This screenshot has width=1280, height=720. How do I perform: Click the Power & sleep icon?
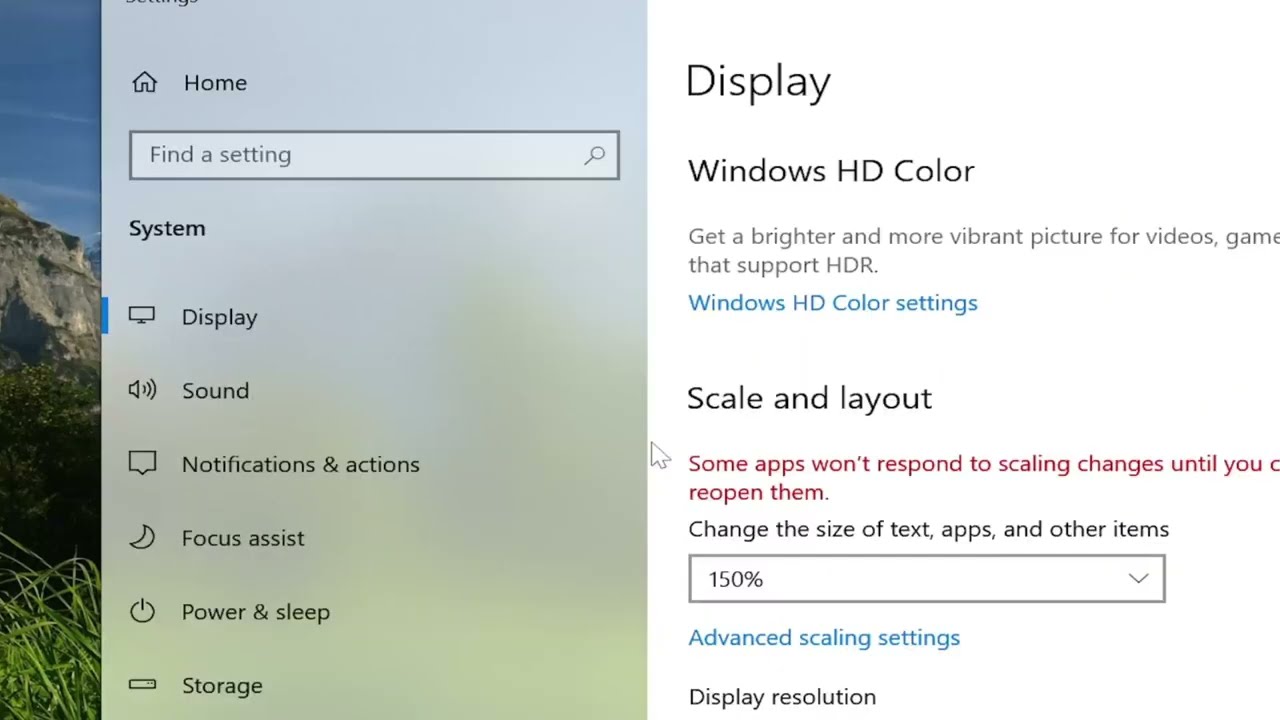pyautogui.click(x=142, y=611)
